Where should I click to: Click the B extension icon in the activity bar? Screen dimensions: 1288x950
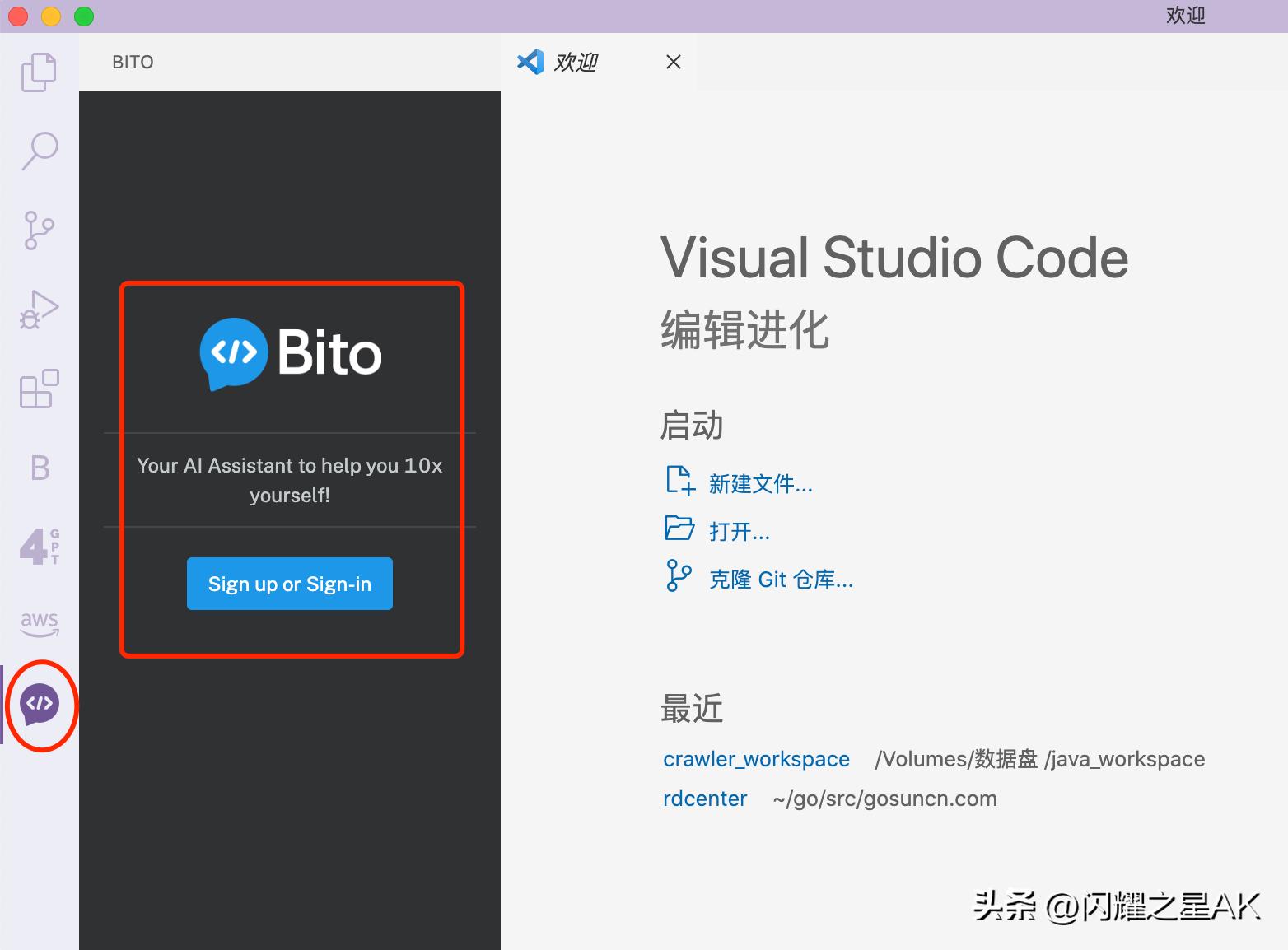(x=40, y=468)
